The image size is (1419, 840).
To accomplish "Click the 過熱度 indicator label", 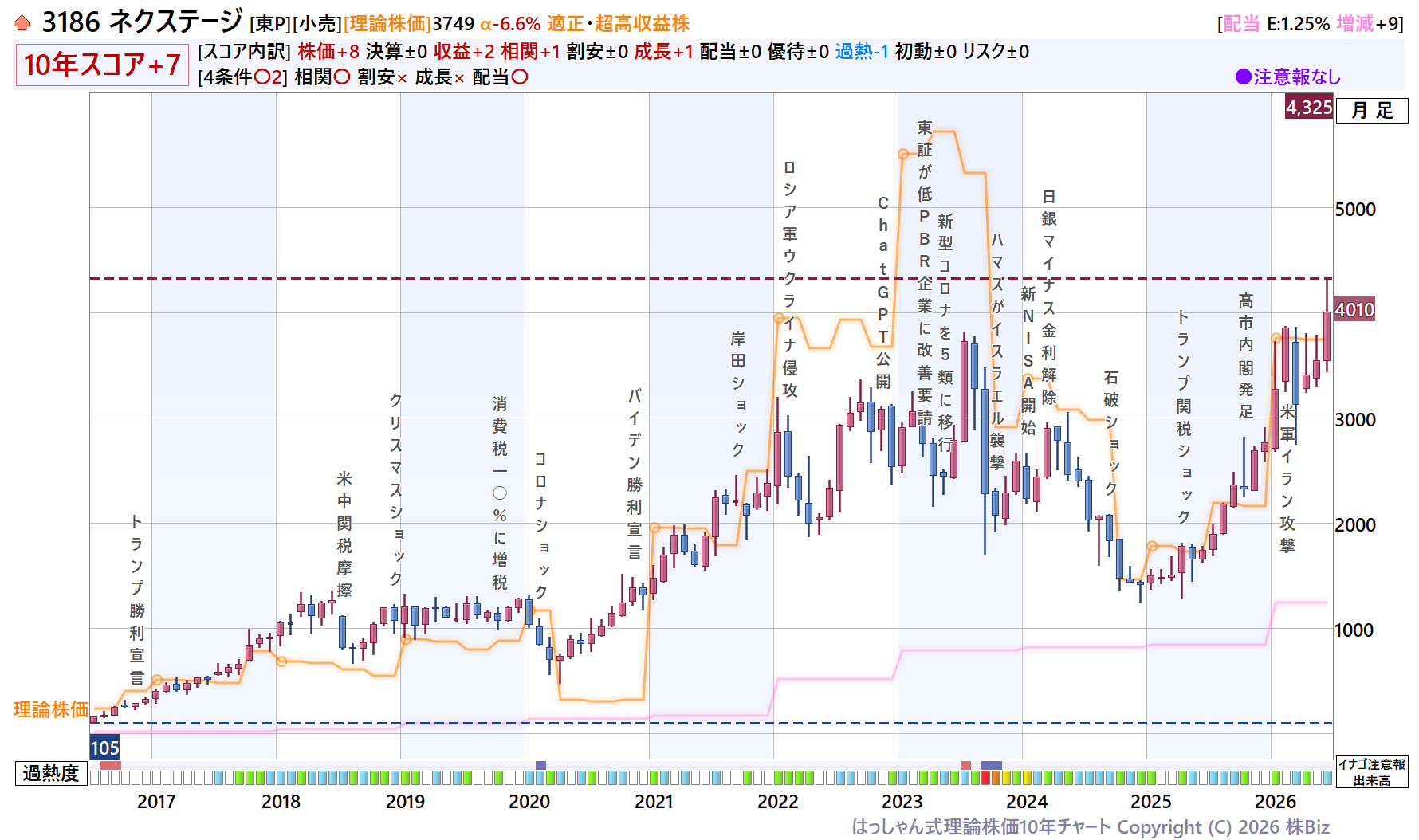I will point(51,773).
